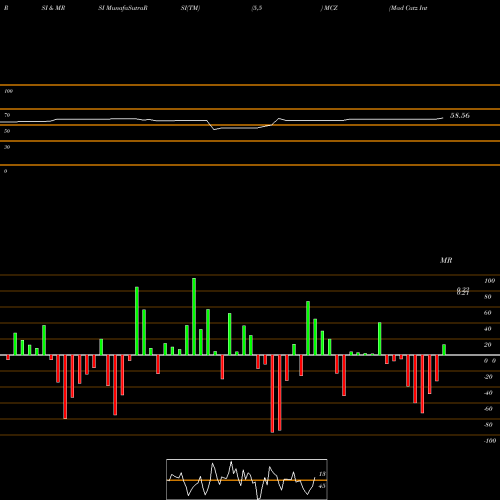This screenshot has width=500, height=500.
Task: Click the '(Mad Catz Int' company name
Action: pos(408,8)
